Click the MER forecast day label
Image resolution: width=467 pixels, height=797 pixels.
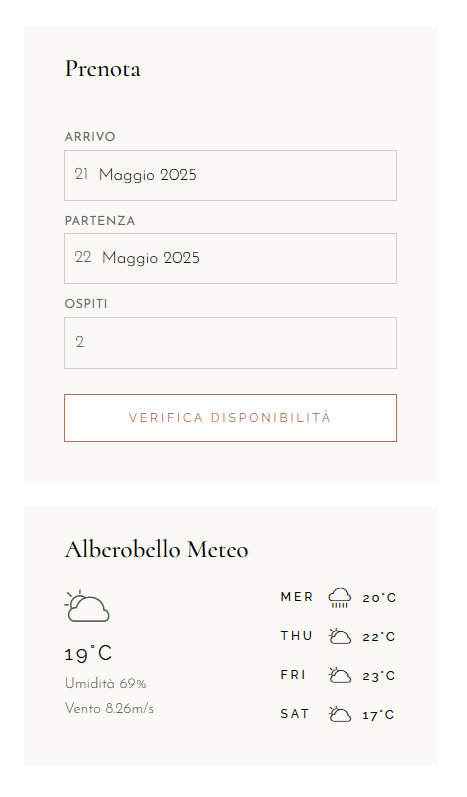297,597
